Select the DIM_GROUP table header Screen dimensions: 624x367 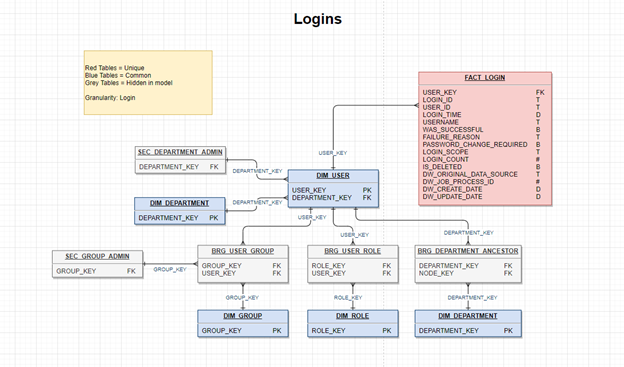pos(243,316)
